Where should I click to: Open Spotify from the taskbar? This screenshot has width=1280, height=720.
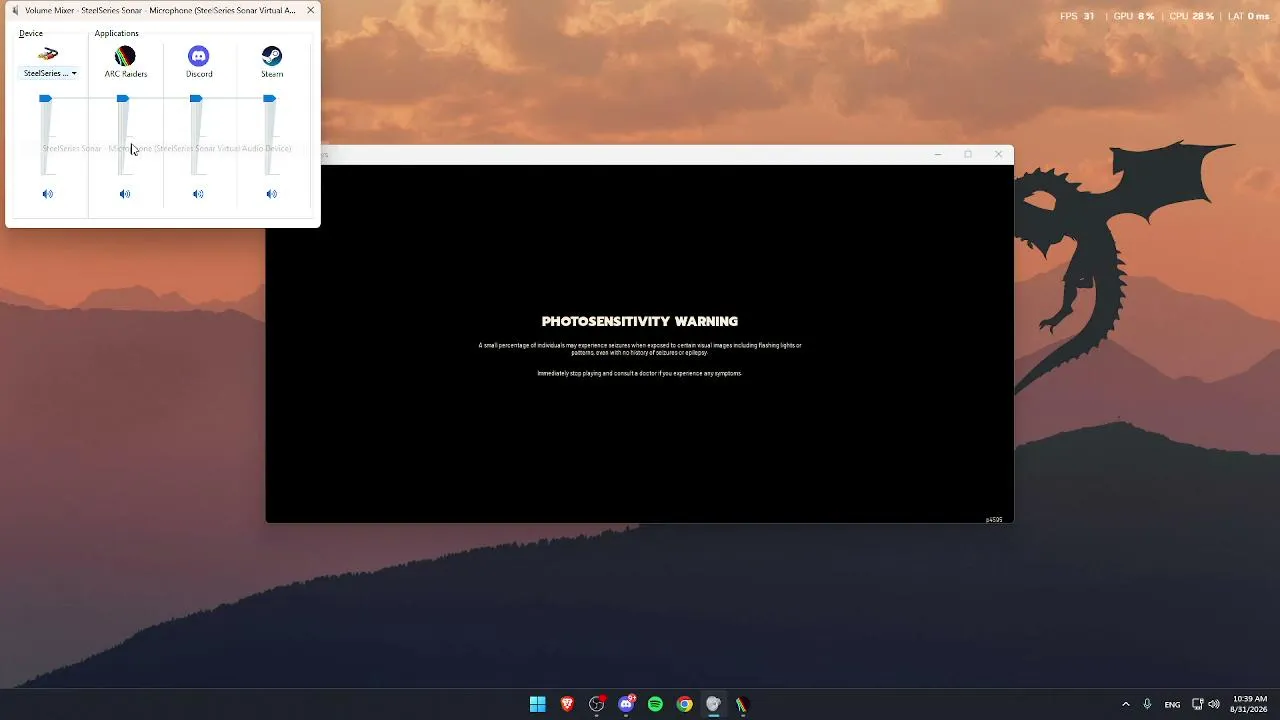click(x=655, y=704)
